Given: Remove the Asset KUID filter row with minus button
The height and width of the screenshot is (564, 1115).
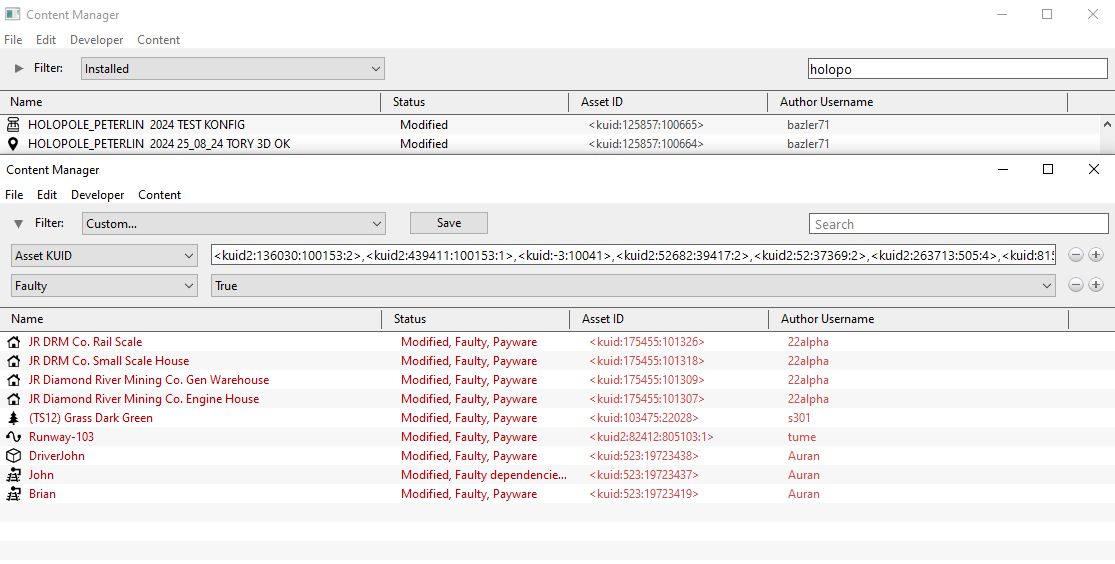Looking at the screenshot, I should coord(1076,255).
